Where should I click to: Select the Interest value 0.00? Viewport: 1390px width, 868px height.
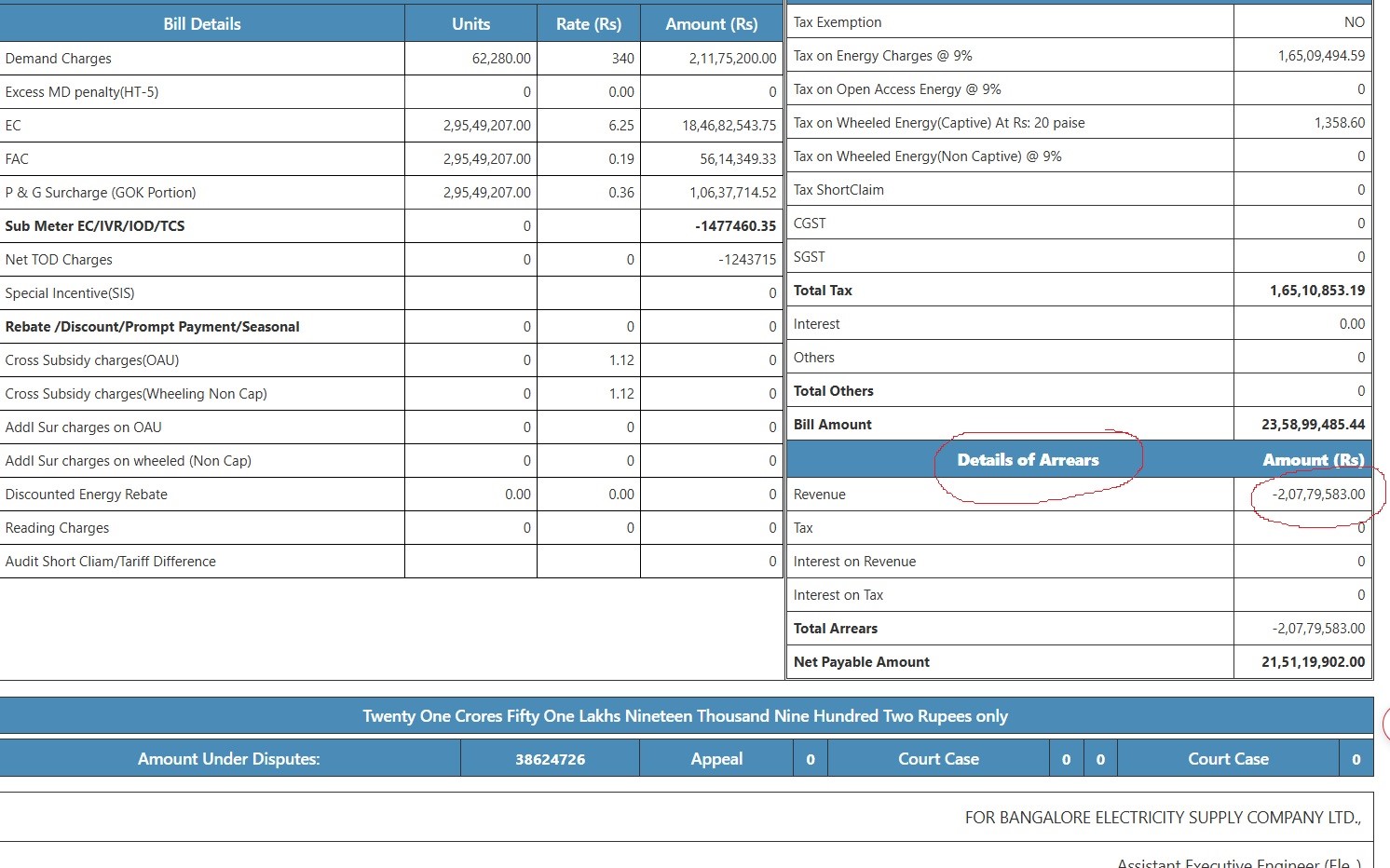tap(1352, 324)
